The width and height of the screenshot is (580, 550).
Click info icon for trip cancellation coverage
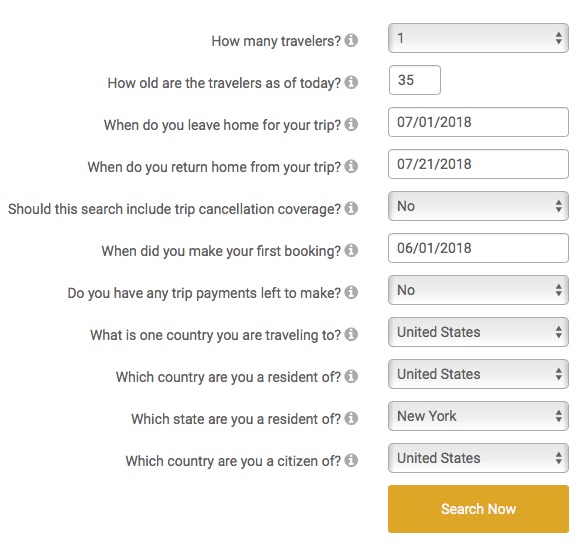351,208
